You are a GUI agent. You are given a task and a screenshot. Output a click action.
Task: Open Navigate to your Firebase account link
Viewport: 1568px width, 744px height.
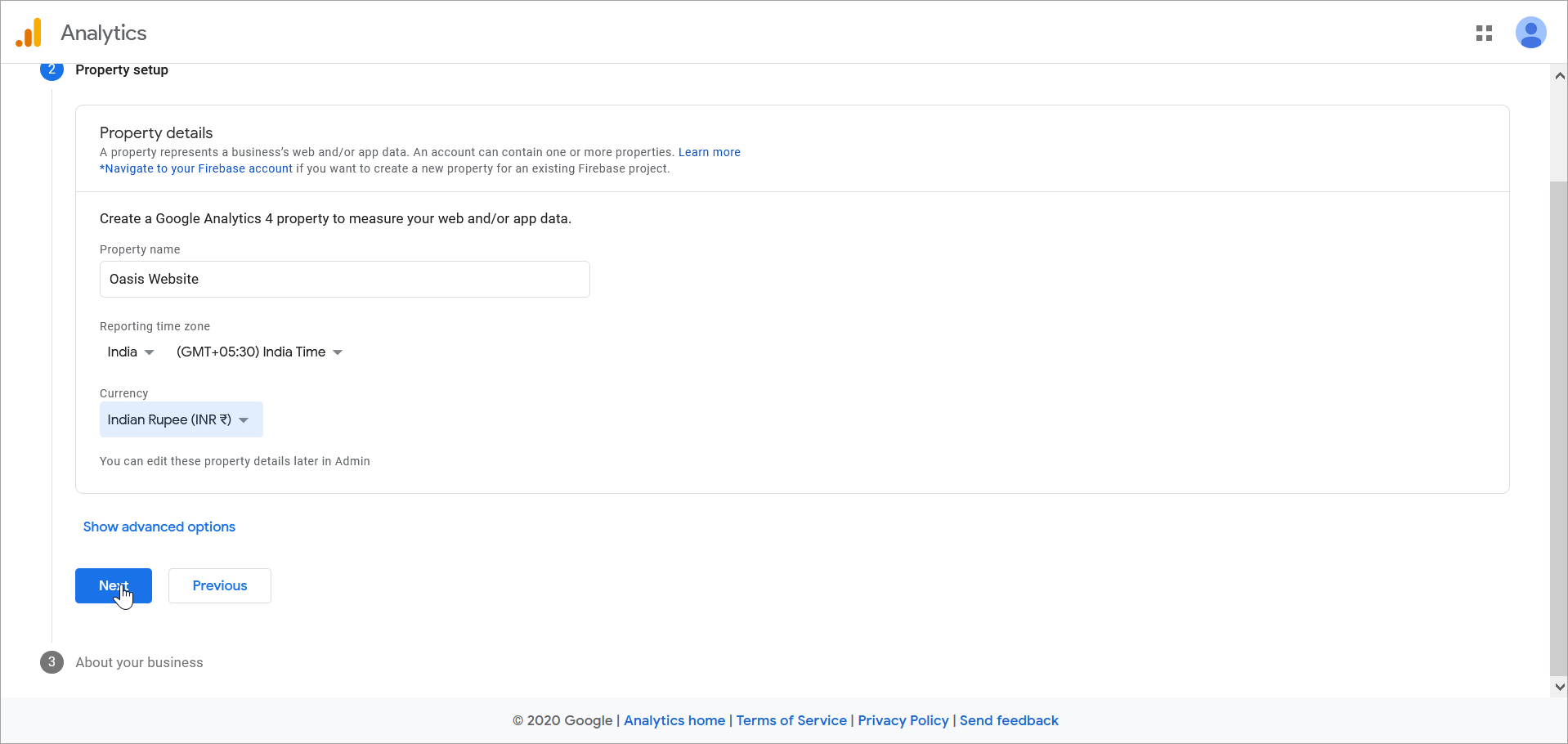196,168
